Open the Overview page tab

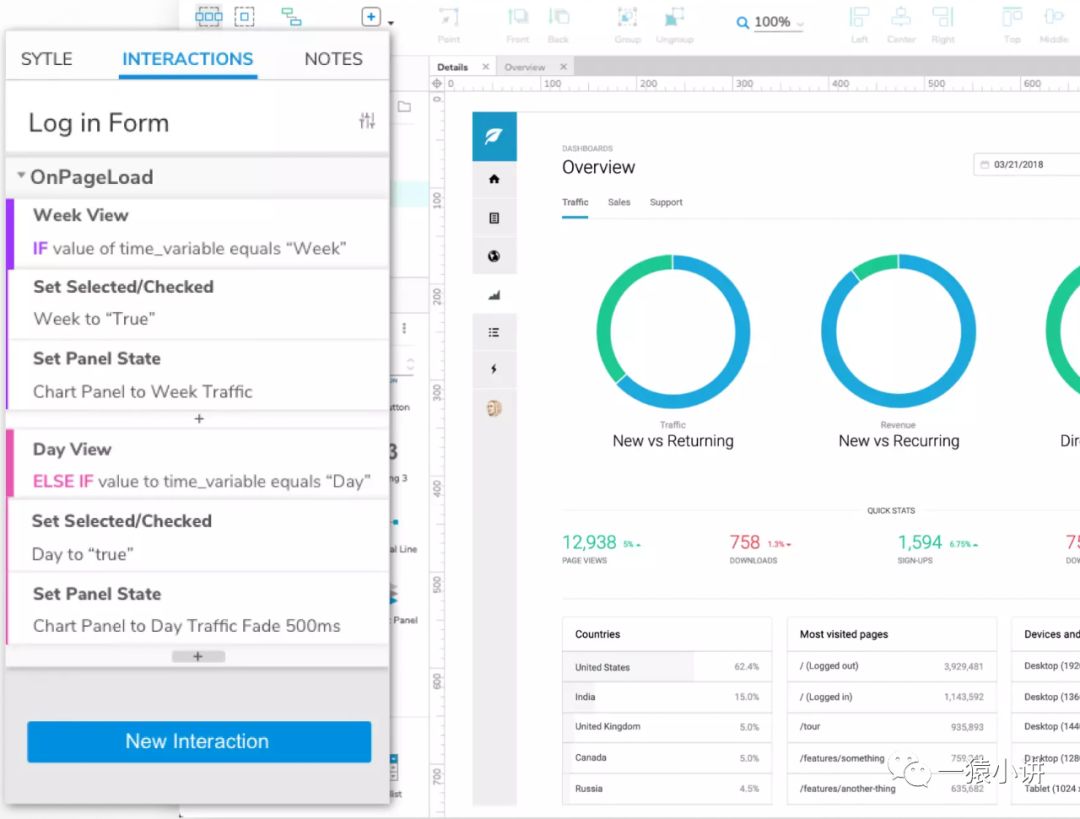[525, 67]
